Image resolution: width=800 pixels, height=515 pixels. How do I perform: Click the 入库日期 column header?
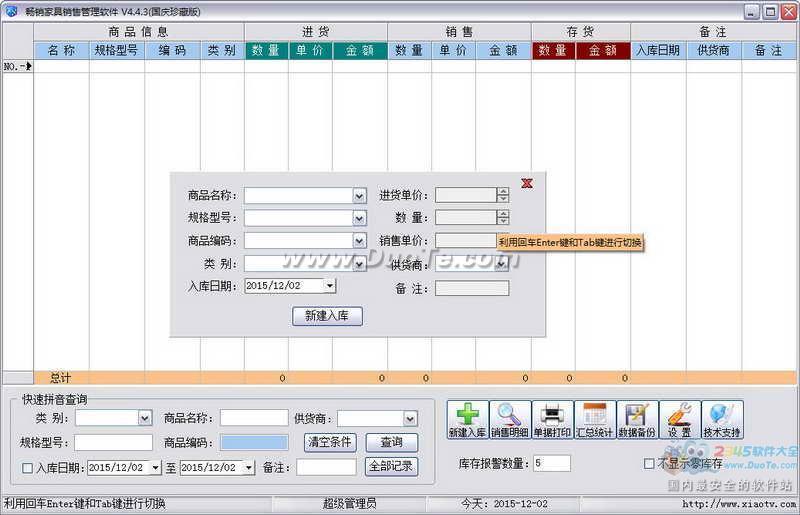[658, 51]
